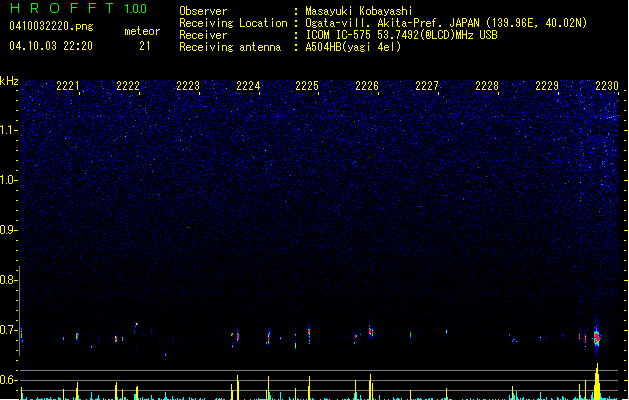Select the filename 0410032220.png

click(x=51, y=26)
